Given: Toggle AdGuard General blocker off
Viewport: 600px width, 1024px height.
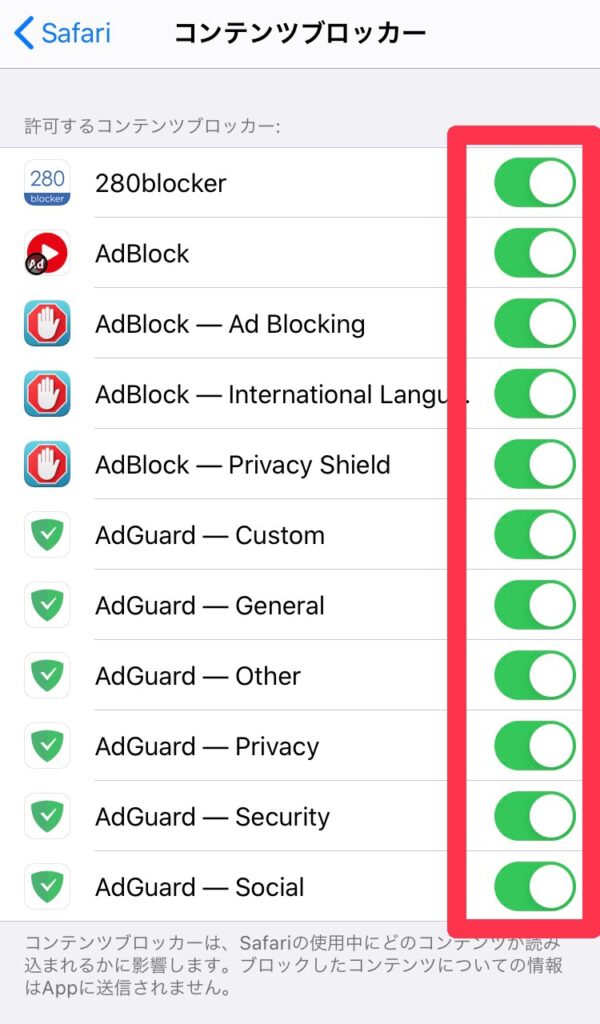Looking at the screenshot, I should 534,605.
